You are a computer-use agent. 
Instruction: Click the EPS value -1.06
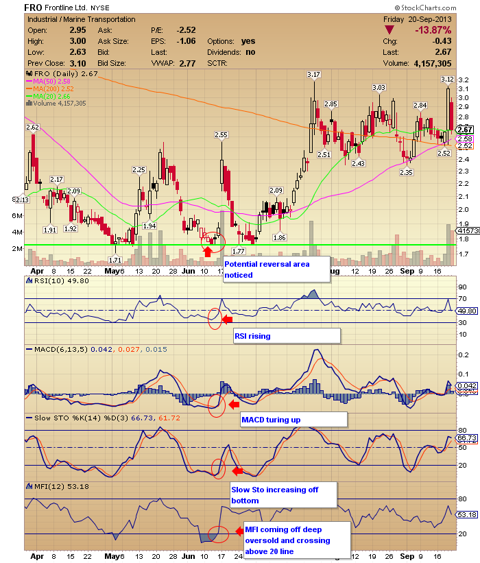click(186, 41)
